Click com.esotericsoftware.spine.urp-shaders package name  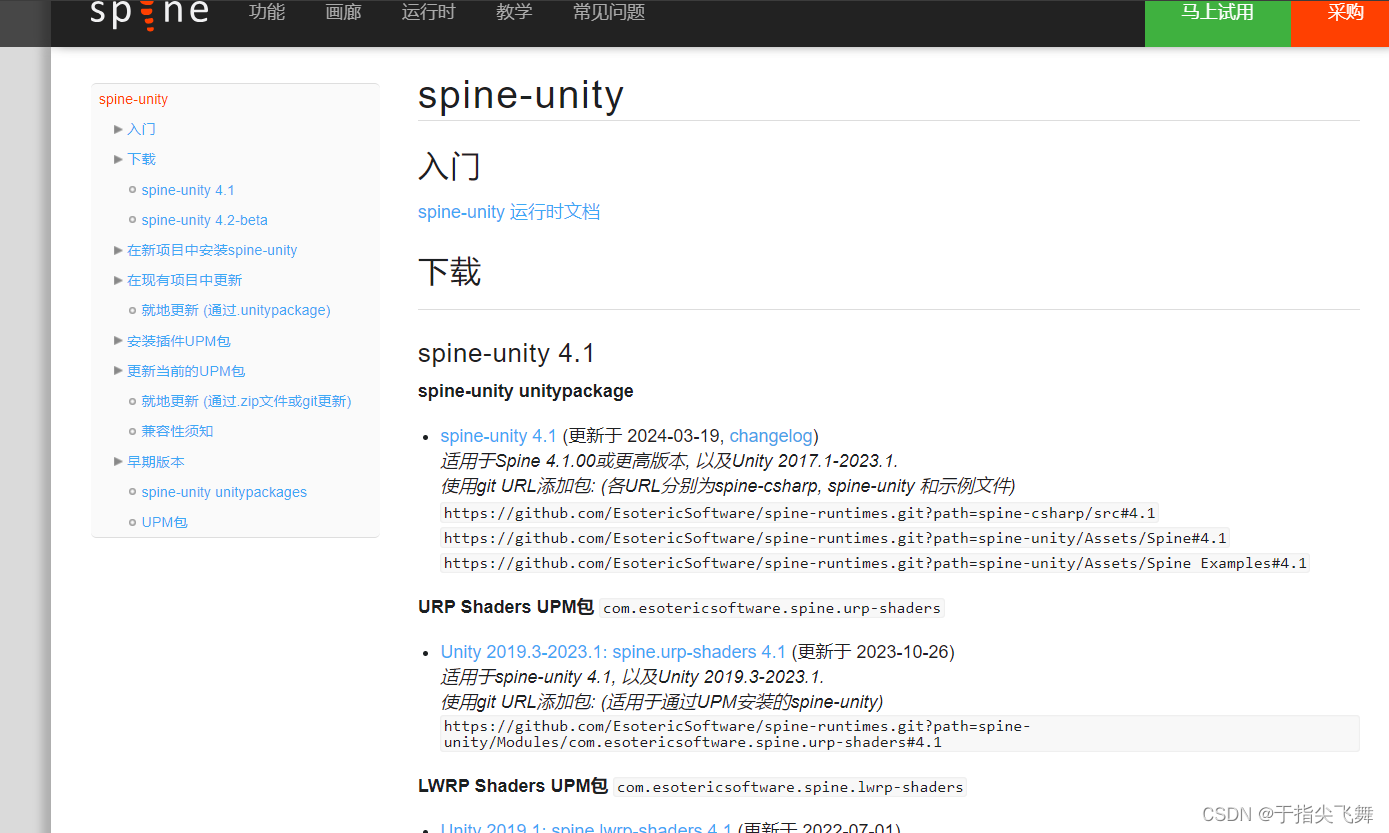pyautogui.click(x=772, y=608)
